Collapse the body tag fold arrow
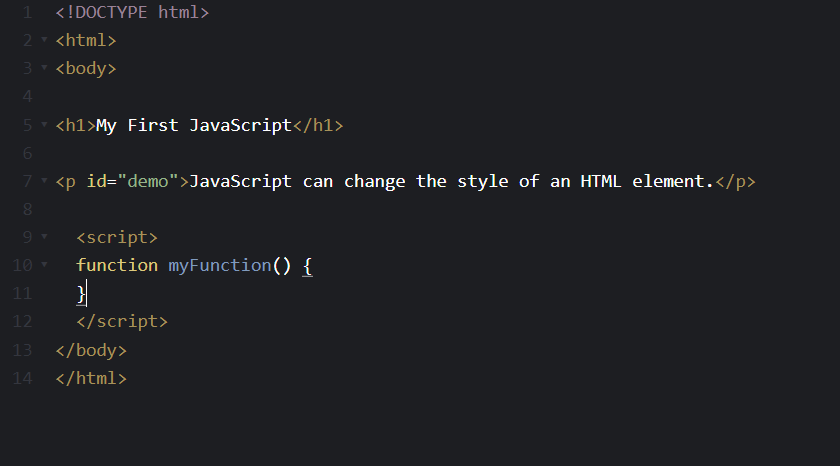The width and height of the screenshot is (840, 466). coord(44,69)
